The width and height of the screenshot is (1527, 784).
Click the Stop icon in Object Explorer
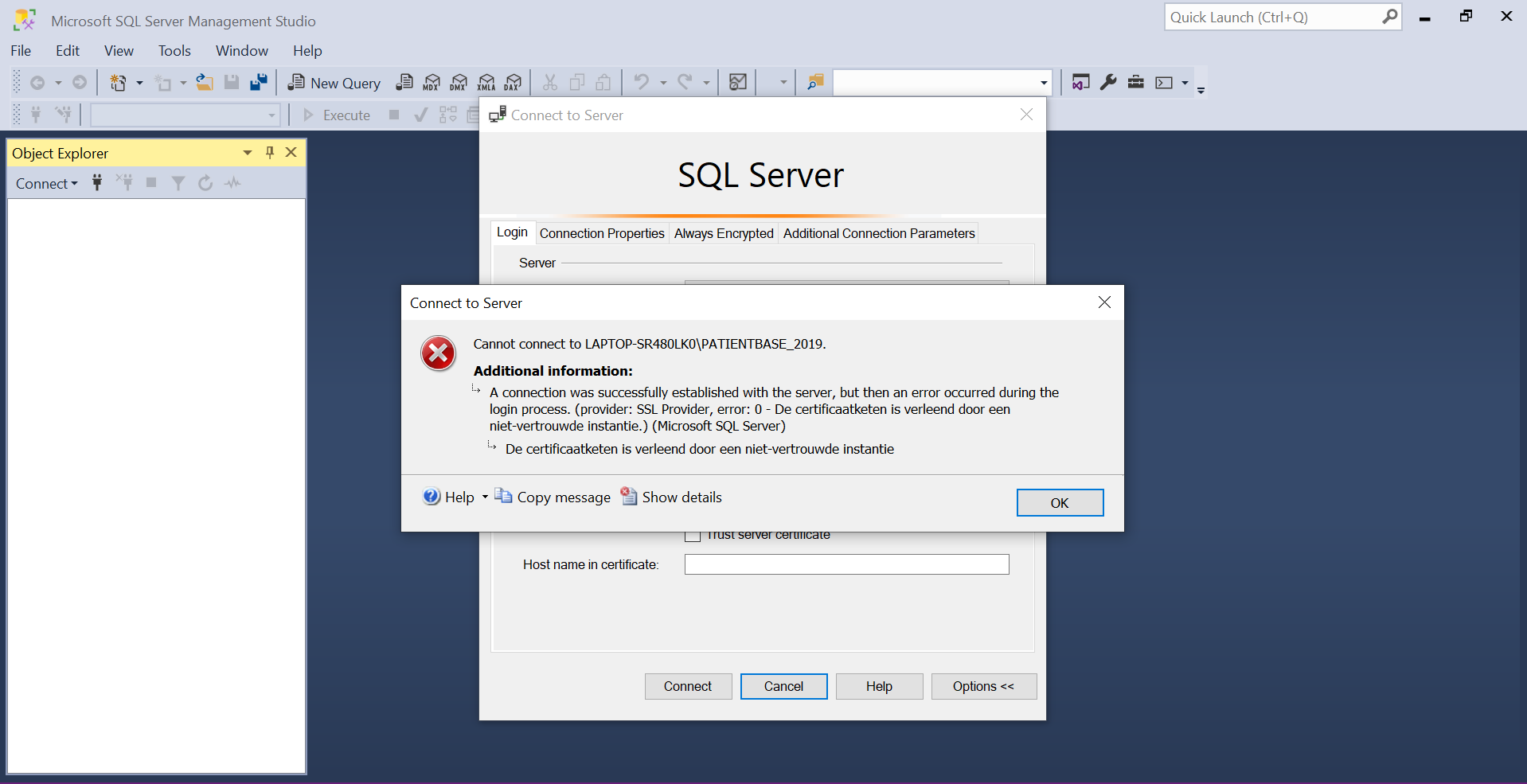(x=151, y=183)
